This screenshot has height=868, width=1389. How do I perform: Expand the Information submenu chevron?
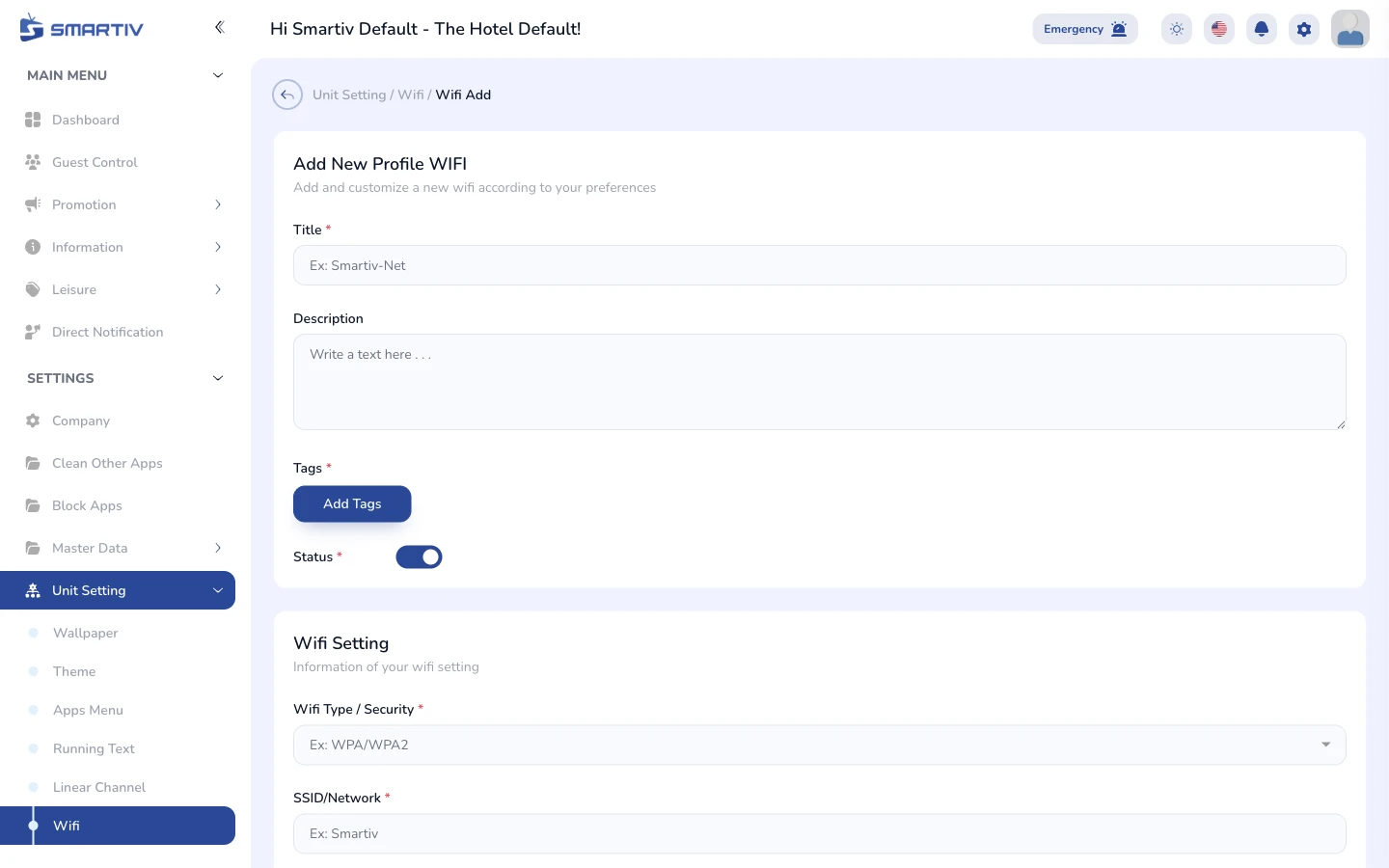pyautogui.click(x=218, y=247)
